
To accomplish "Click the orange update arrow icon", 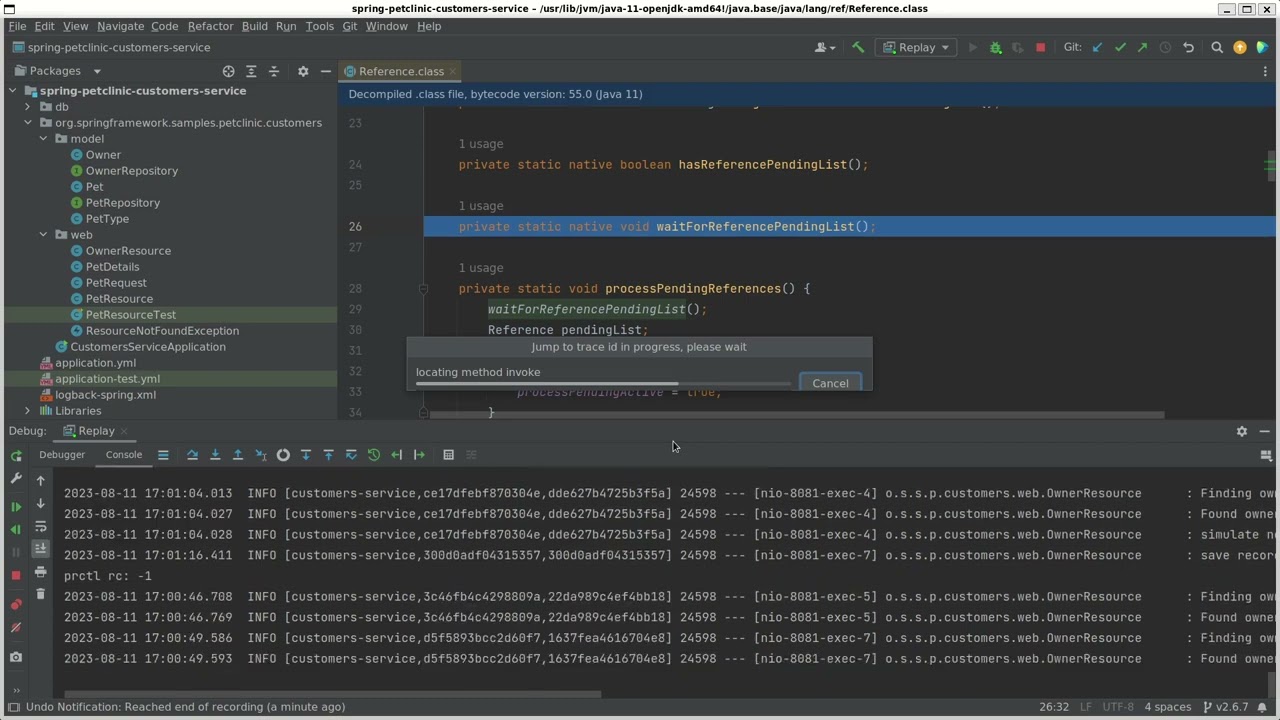I will coord(1240,47).
